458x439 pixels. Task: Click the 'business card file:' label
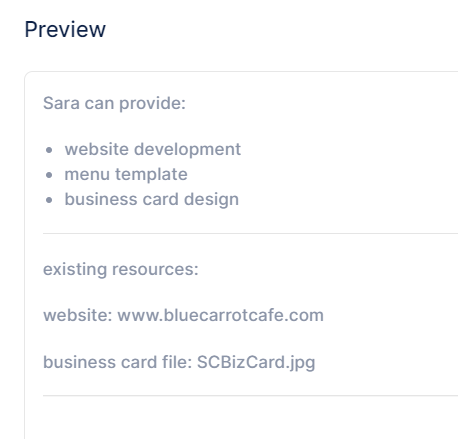[117, 362]
